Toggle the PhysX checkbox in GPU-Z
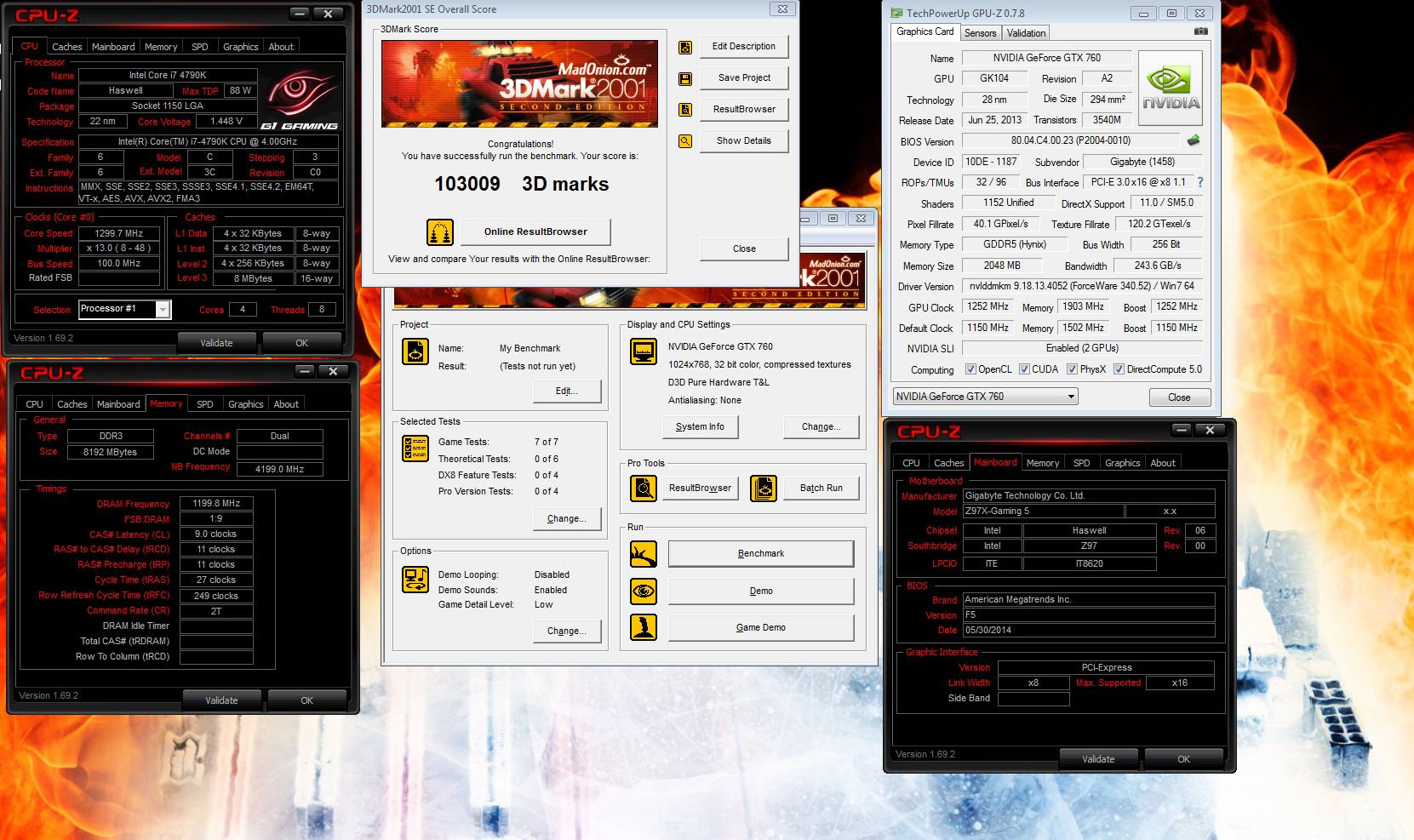Image resolution: width=1414 pixels, height=840 pixels. [1072, 369]
